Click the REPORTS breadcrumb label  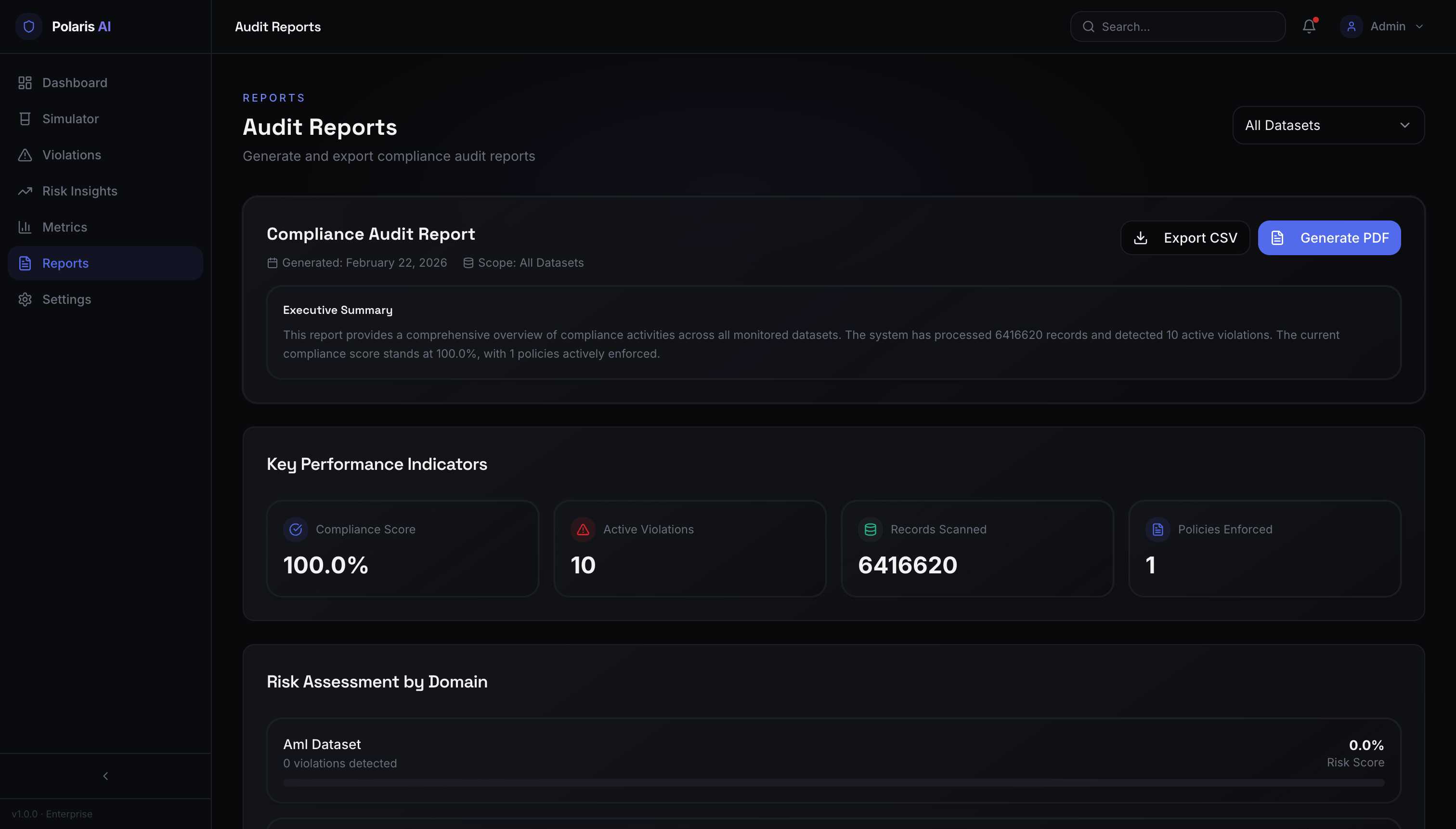[274, 98]
